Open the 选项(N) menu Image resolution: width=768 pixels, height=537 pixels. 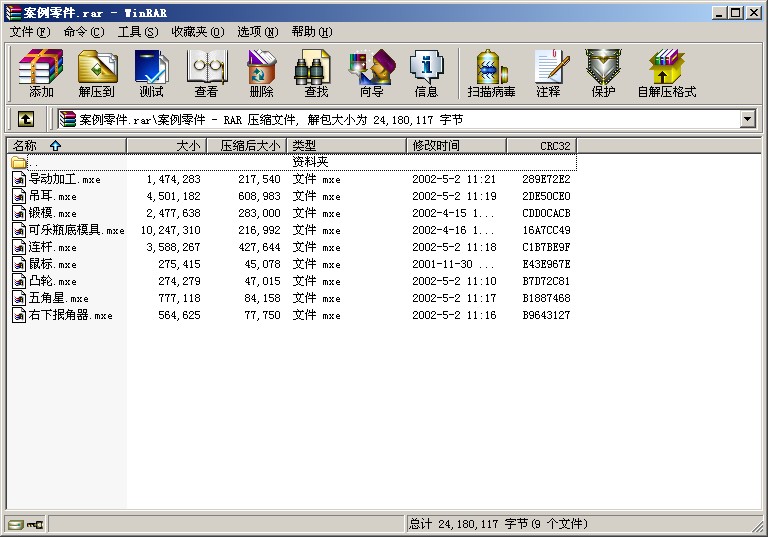tap(258, 32)
